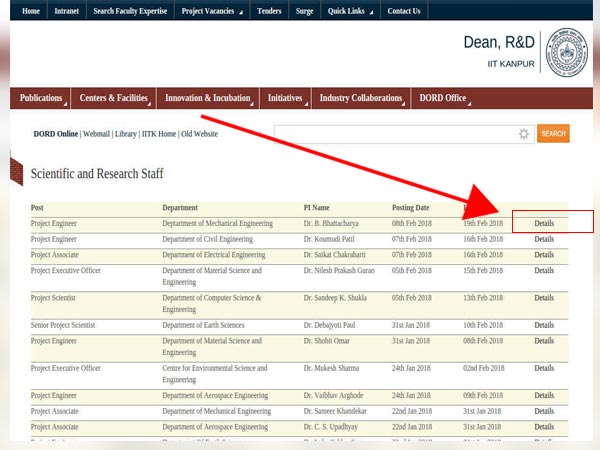The height and width of the screenshot is (450, 600).
Task: Expand the Industry Collaborations menu
Action: click(x=361, y=98)
